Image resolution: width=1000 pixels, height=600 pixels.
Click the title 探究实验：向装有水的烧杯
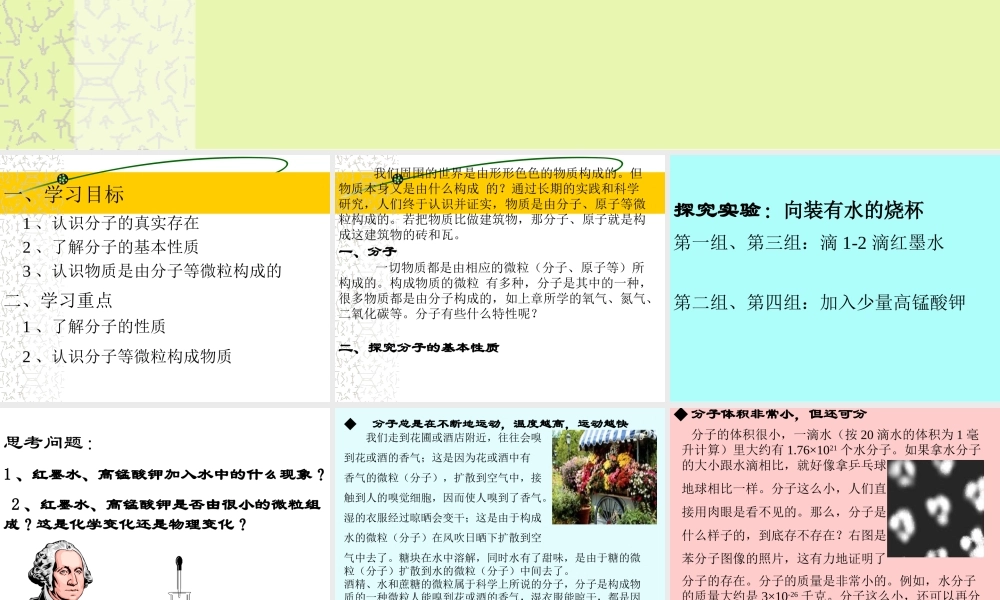[799, 210]
